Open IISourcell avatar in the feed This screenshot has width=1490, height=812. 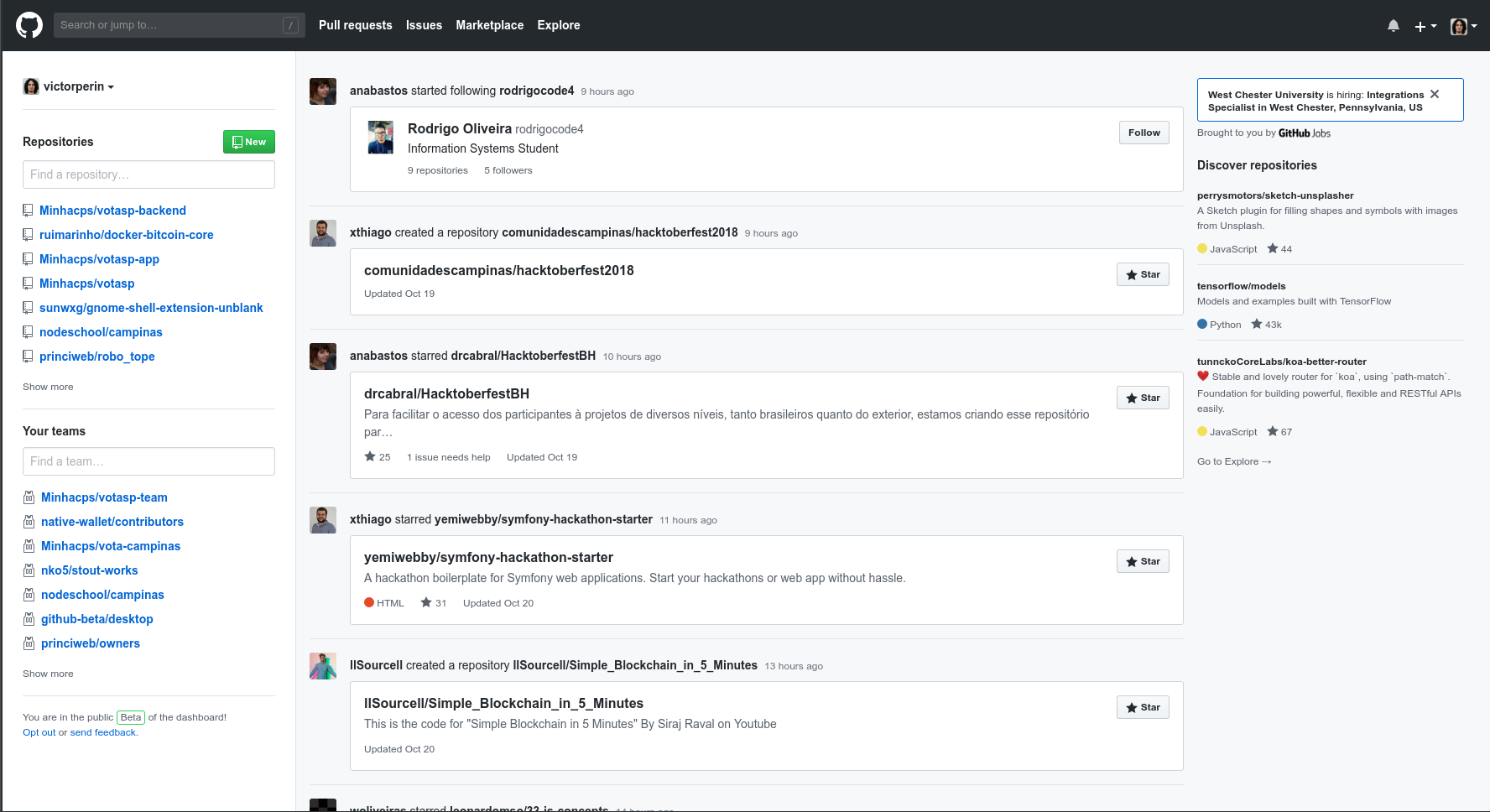(323, 666)
